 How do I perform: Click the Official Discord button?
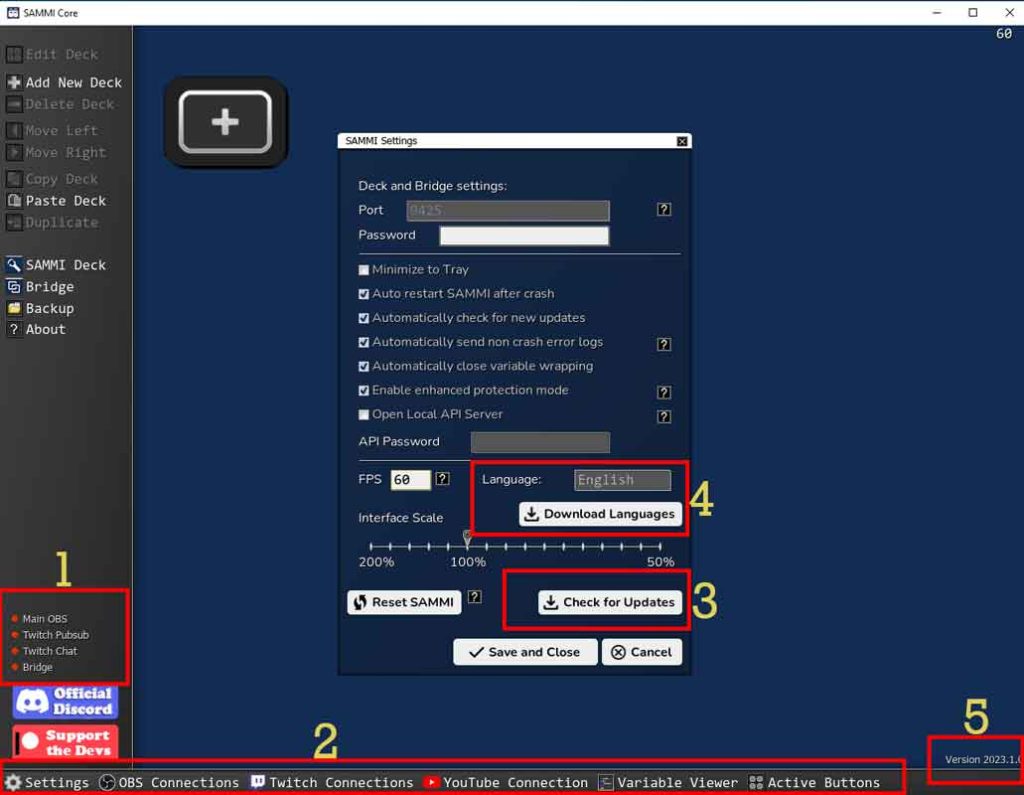point(66,702)
